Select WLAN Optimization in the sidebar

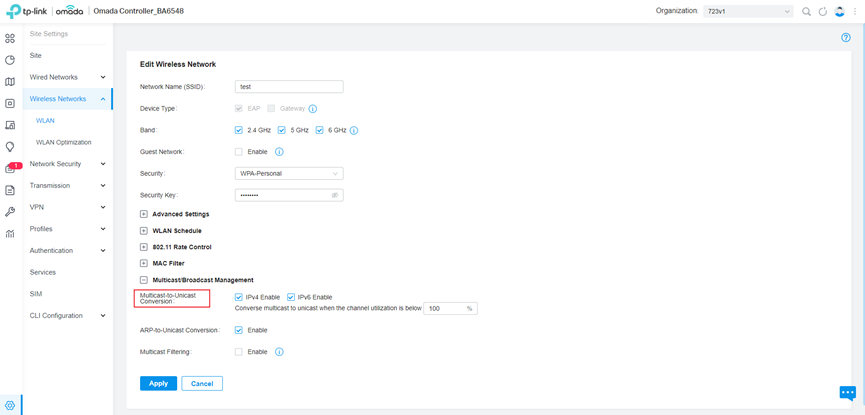tap(63, 142)
